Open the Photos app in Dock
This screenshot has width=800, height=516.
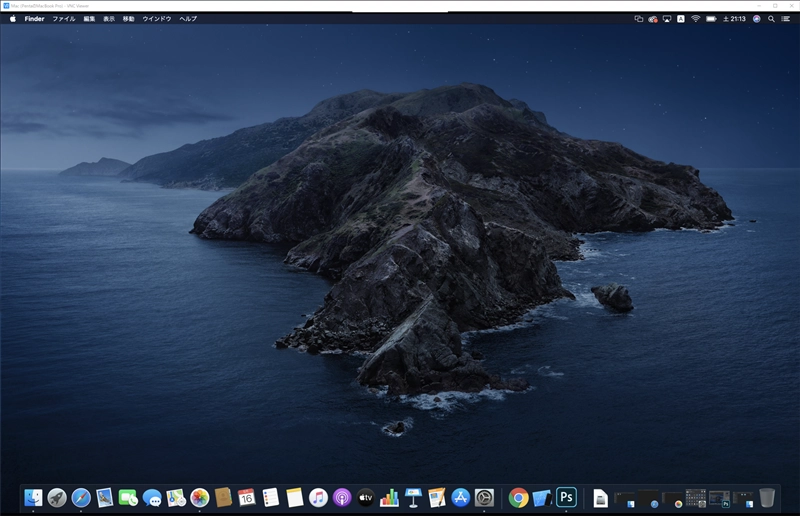tap(199, 497)
